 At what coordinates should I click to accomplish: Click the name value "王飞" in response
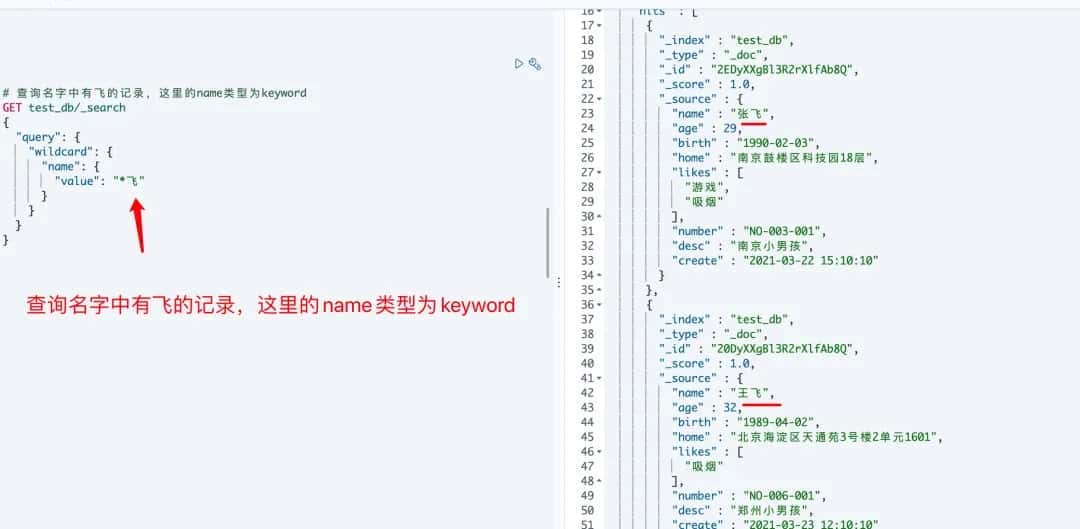tap(750, 393)
